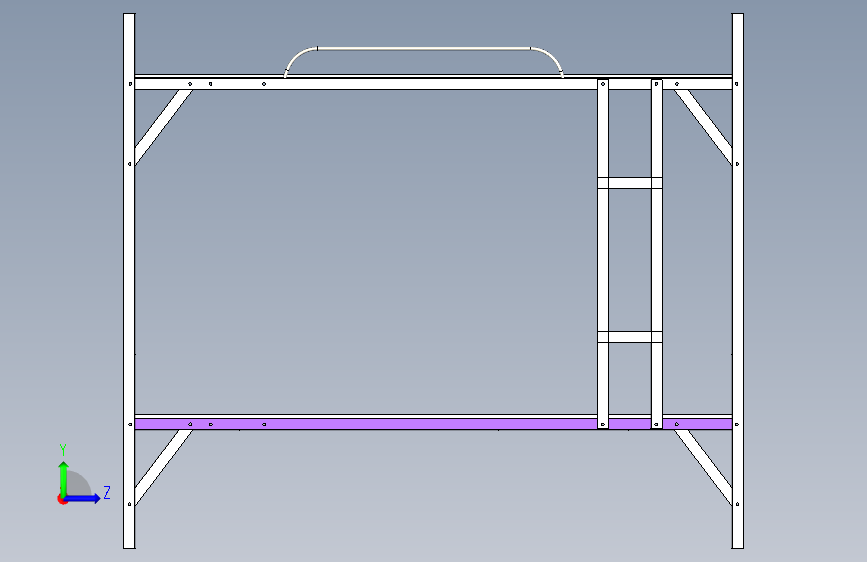Click the upper ladder rung
Image resolution: width=867 pixels, height=562 pixels.
coord(630,183)
